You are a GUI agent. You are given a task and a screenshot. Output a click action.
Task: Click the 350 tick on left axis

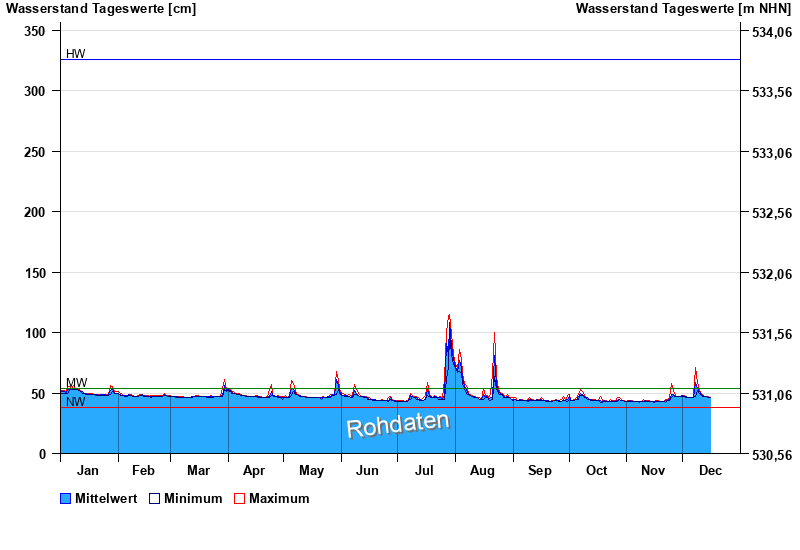point(35,31)
